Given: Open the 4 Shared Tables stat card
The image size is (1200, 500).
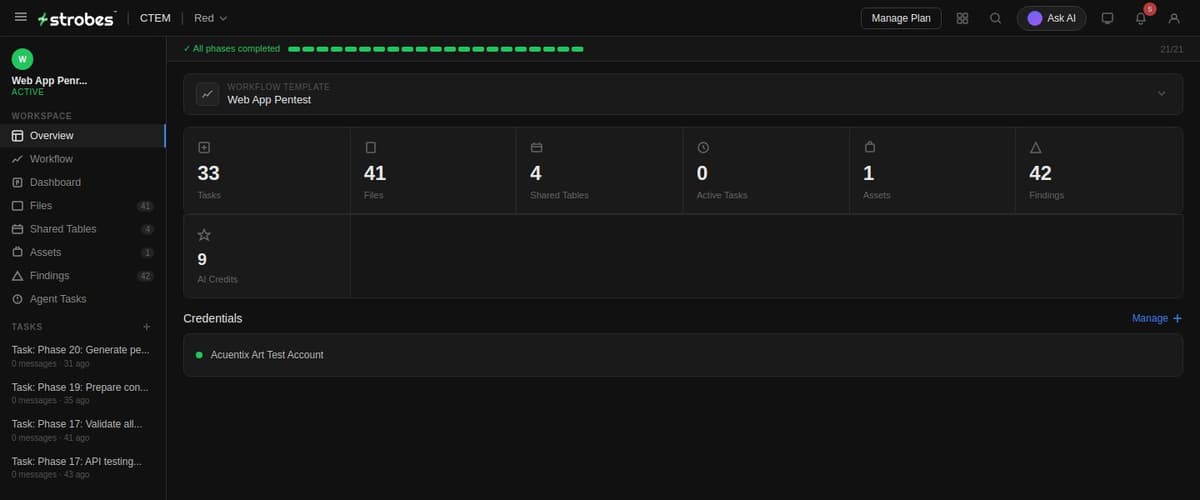Looking at the screenshot, I should [599, 170].
